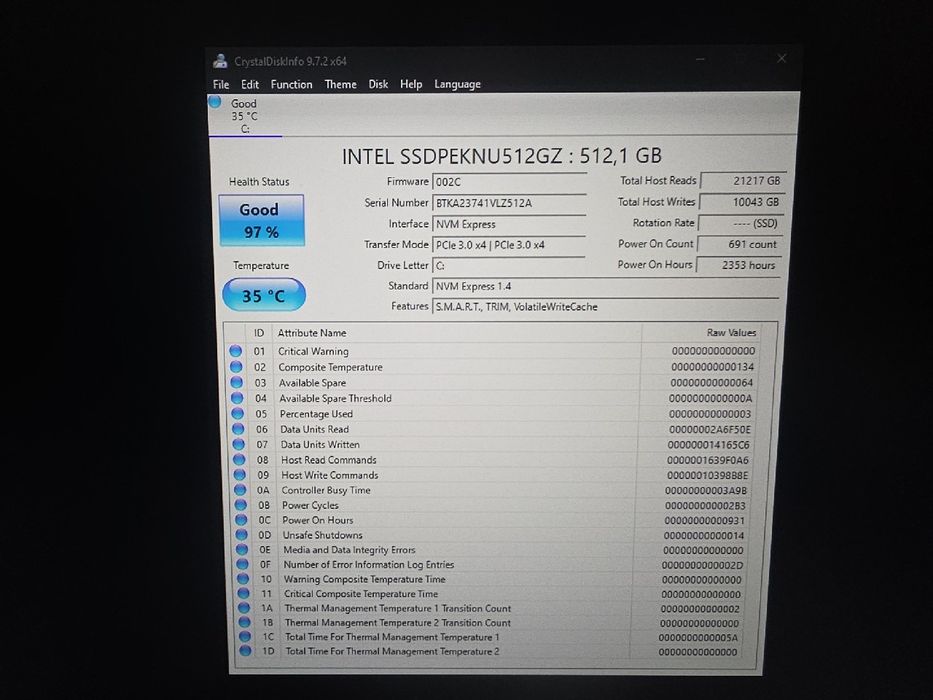The width and height of the screenshot is (933, 700).
Task: Click the Good 97 % health status button
Action: pos(261,220)
